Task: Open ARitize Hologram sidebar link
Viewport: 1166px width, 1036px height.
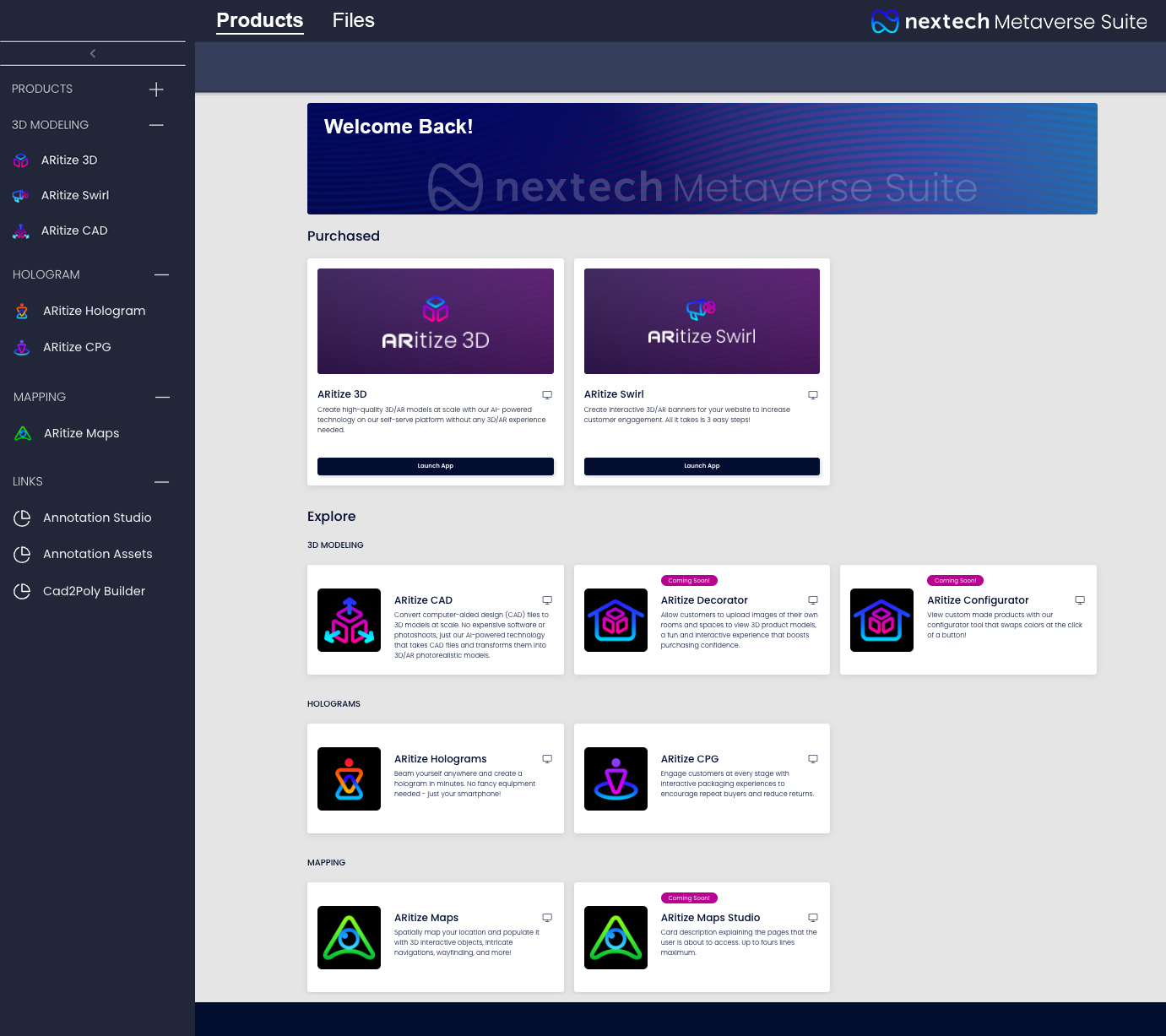Action: (95, 311)
